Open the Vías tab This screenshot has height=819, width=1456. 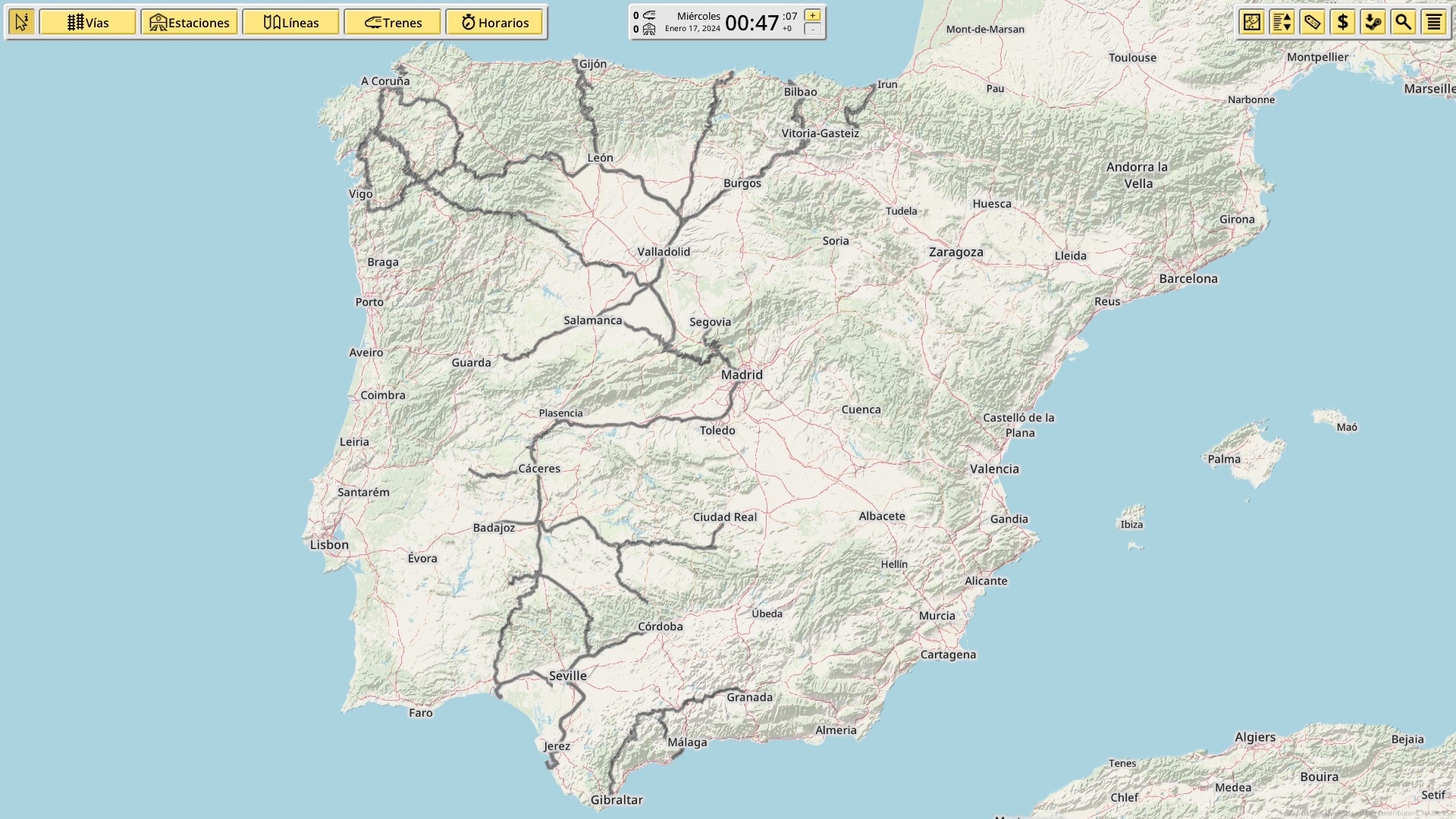88,22
